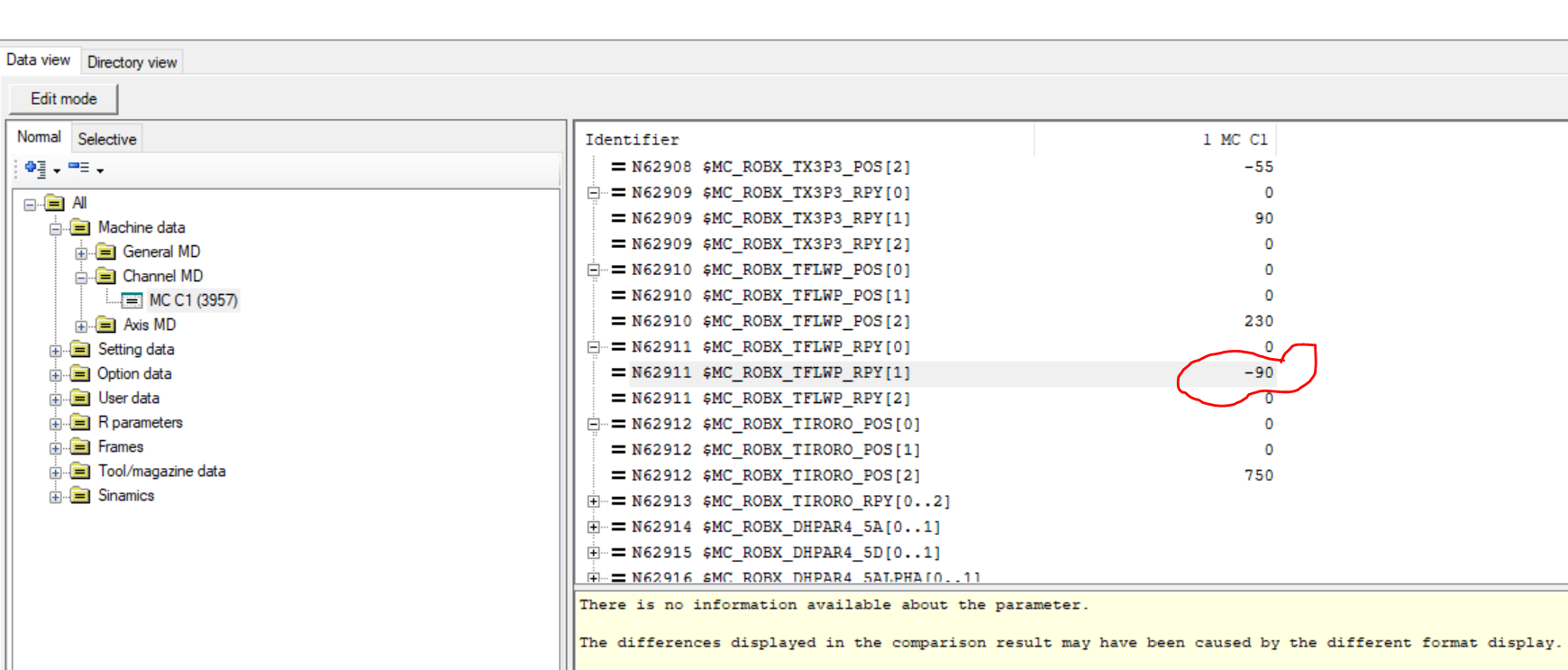Open the Selective tab

coord(106,139)
